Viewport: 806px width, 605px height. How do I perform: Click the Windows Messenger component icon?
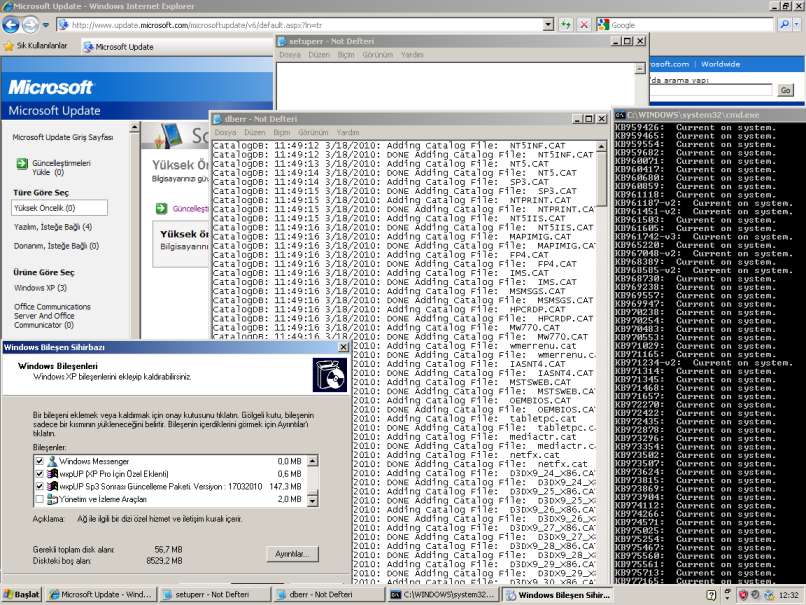[52, 461]
